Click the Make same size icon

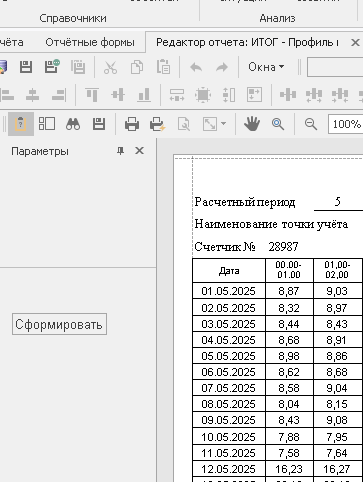pos(203,95)
